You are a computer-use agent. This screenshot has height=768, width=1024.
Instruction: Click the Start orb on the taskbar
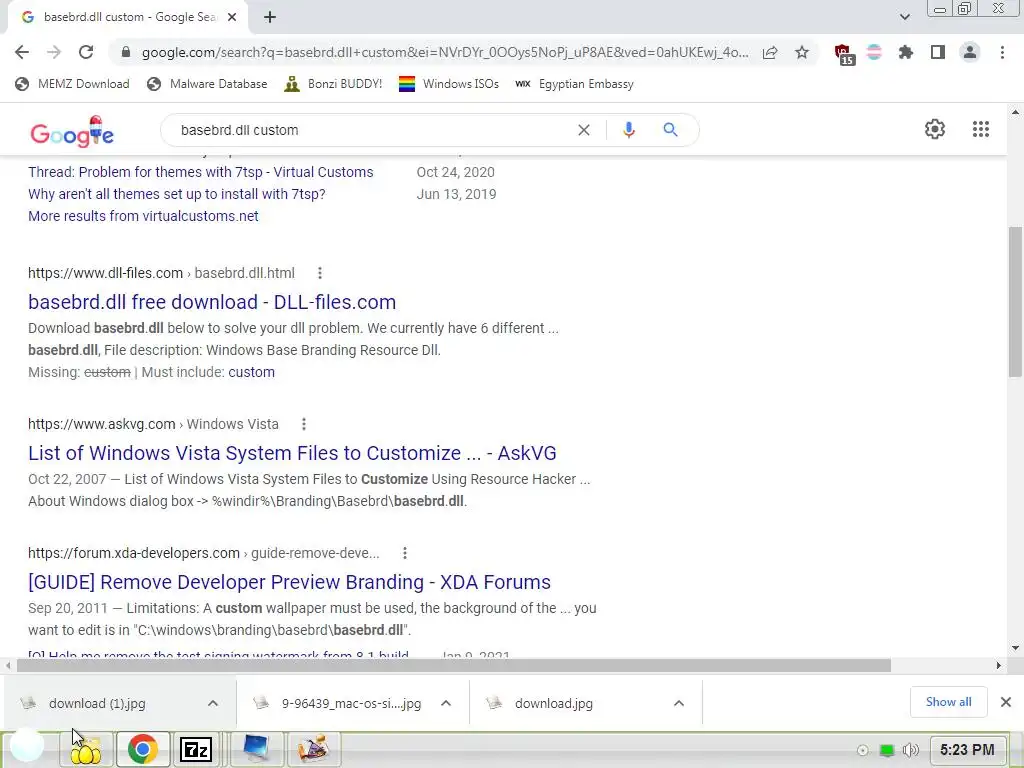click(27, 744)
